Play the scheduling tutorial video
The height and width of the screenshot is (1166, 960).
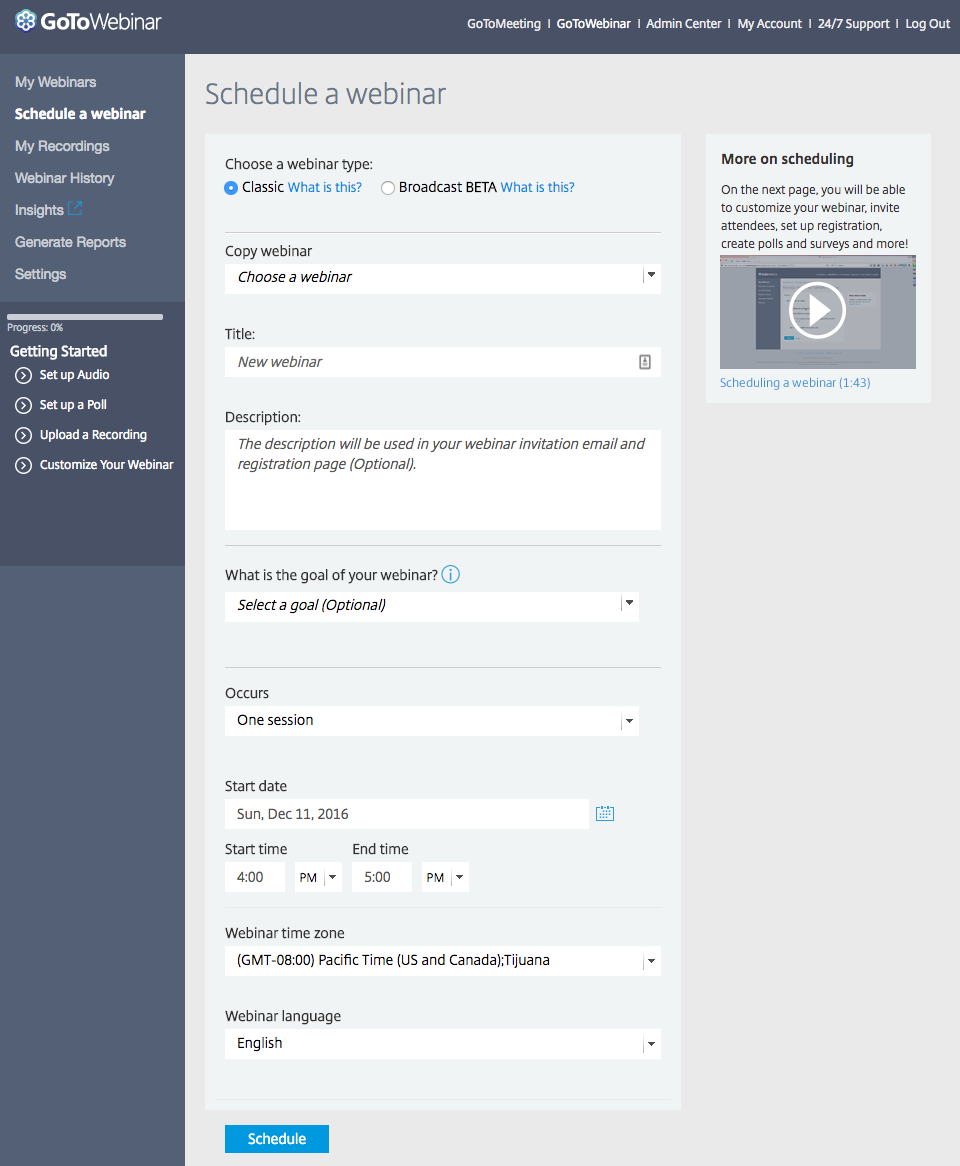pos(817,311)
